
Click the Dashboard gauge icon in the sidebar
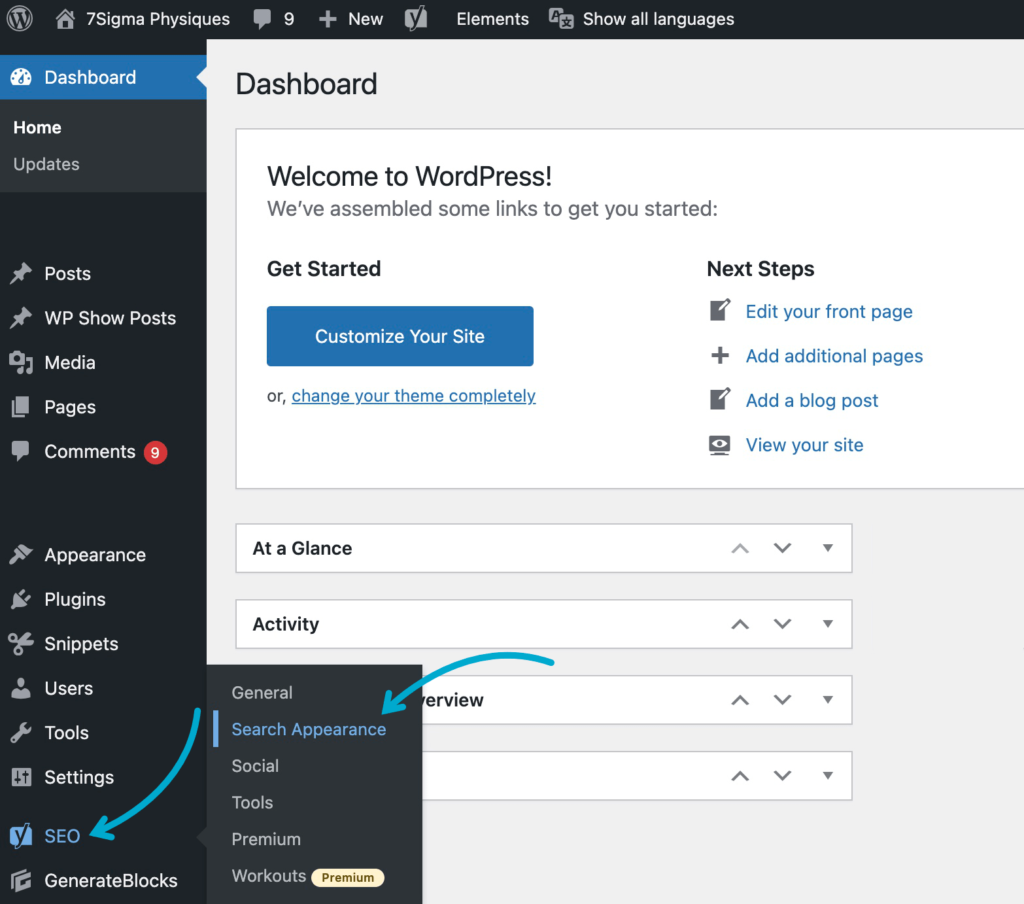click(x=21, y=77)
